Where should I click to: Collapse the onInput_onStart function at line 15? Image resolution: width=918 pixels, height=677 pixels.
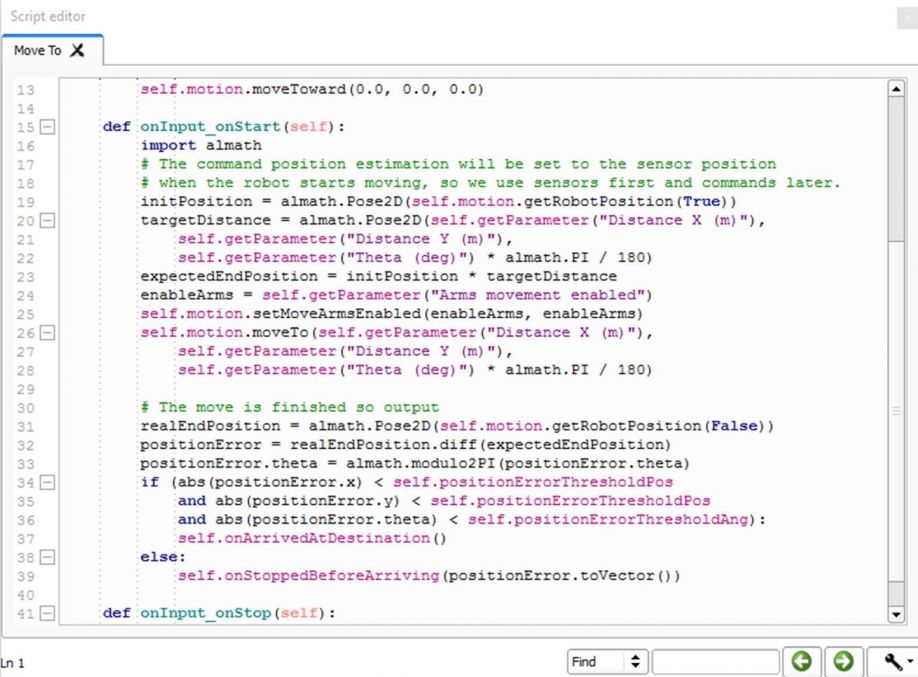[47, 126]
